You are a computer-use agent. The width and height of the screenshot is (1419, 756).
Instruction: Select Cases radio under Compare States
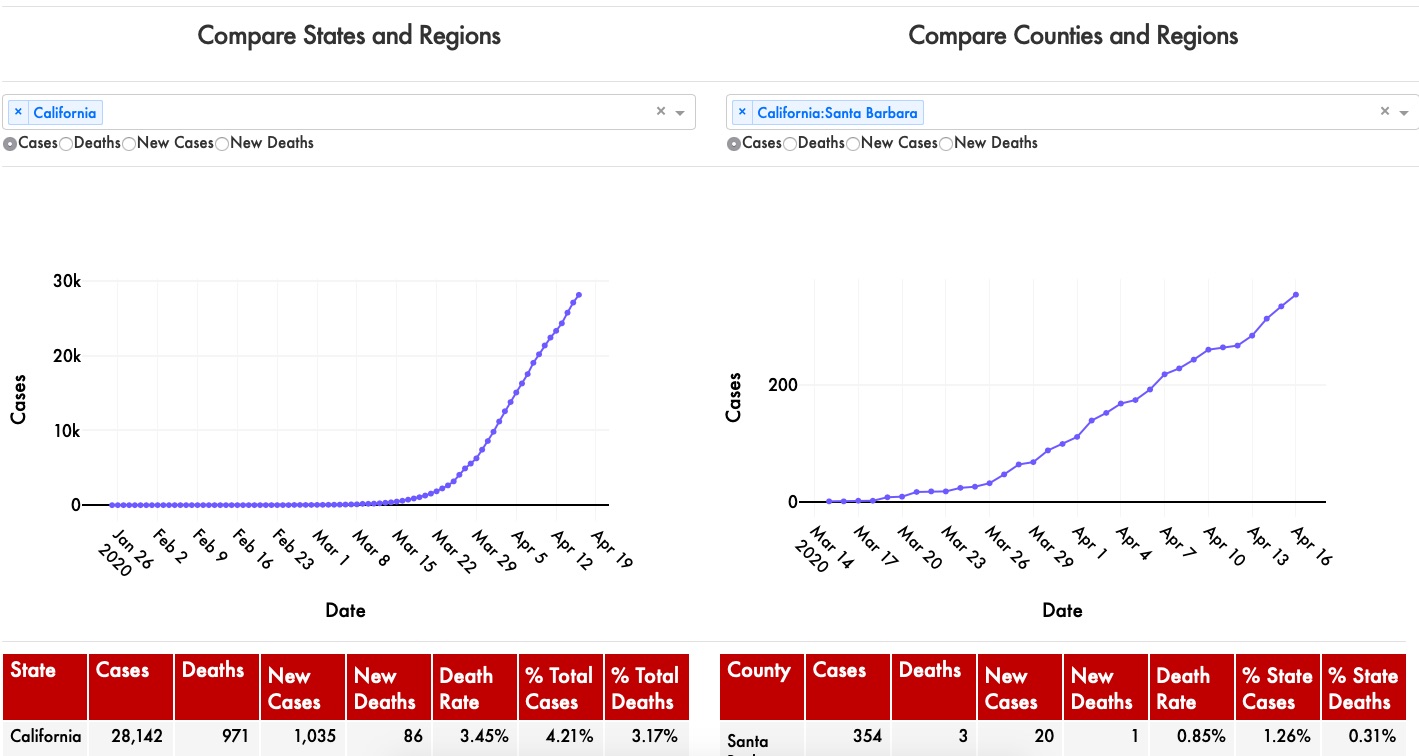tap(10, 143)
